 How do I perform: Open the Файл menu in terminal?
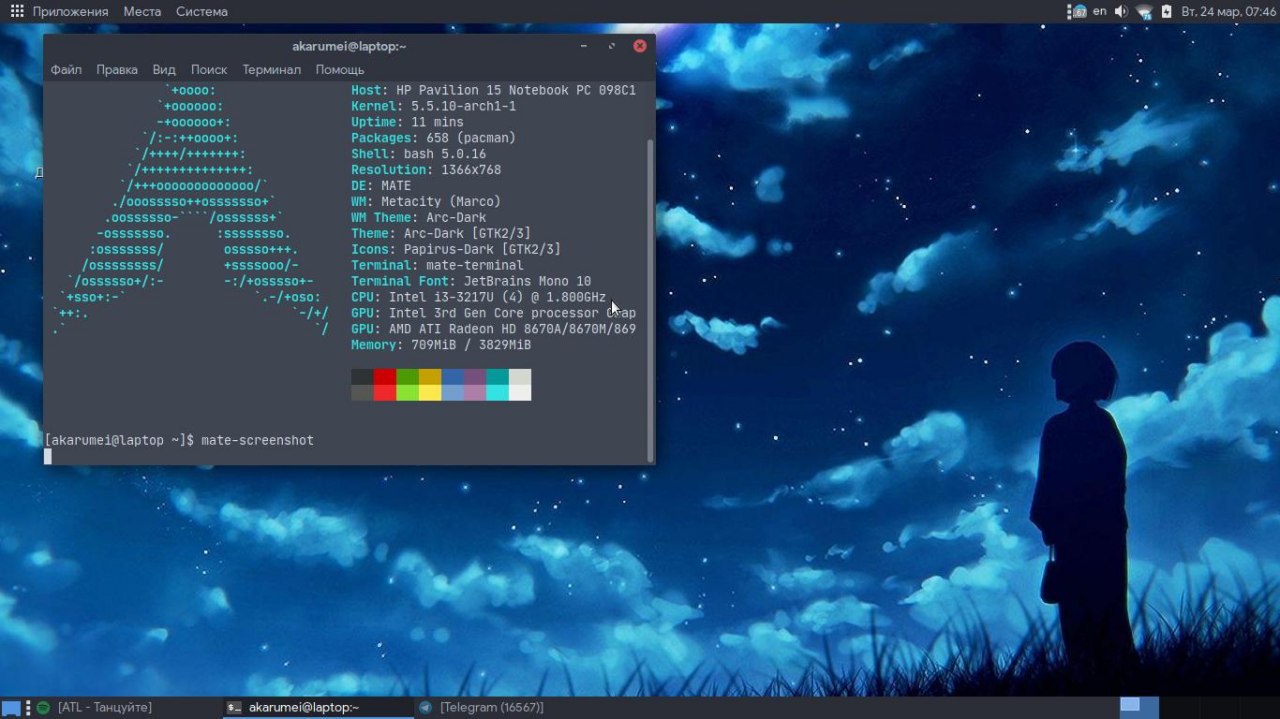point(66,70)
